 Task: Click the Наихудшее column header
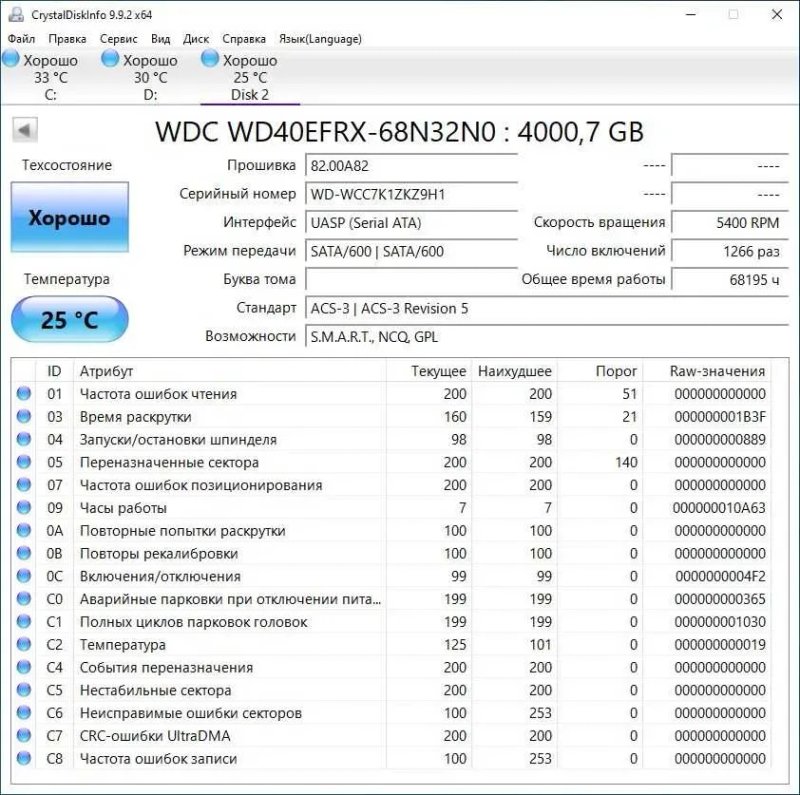pos(514,371)
